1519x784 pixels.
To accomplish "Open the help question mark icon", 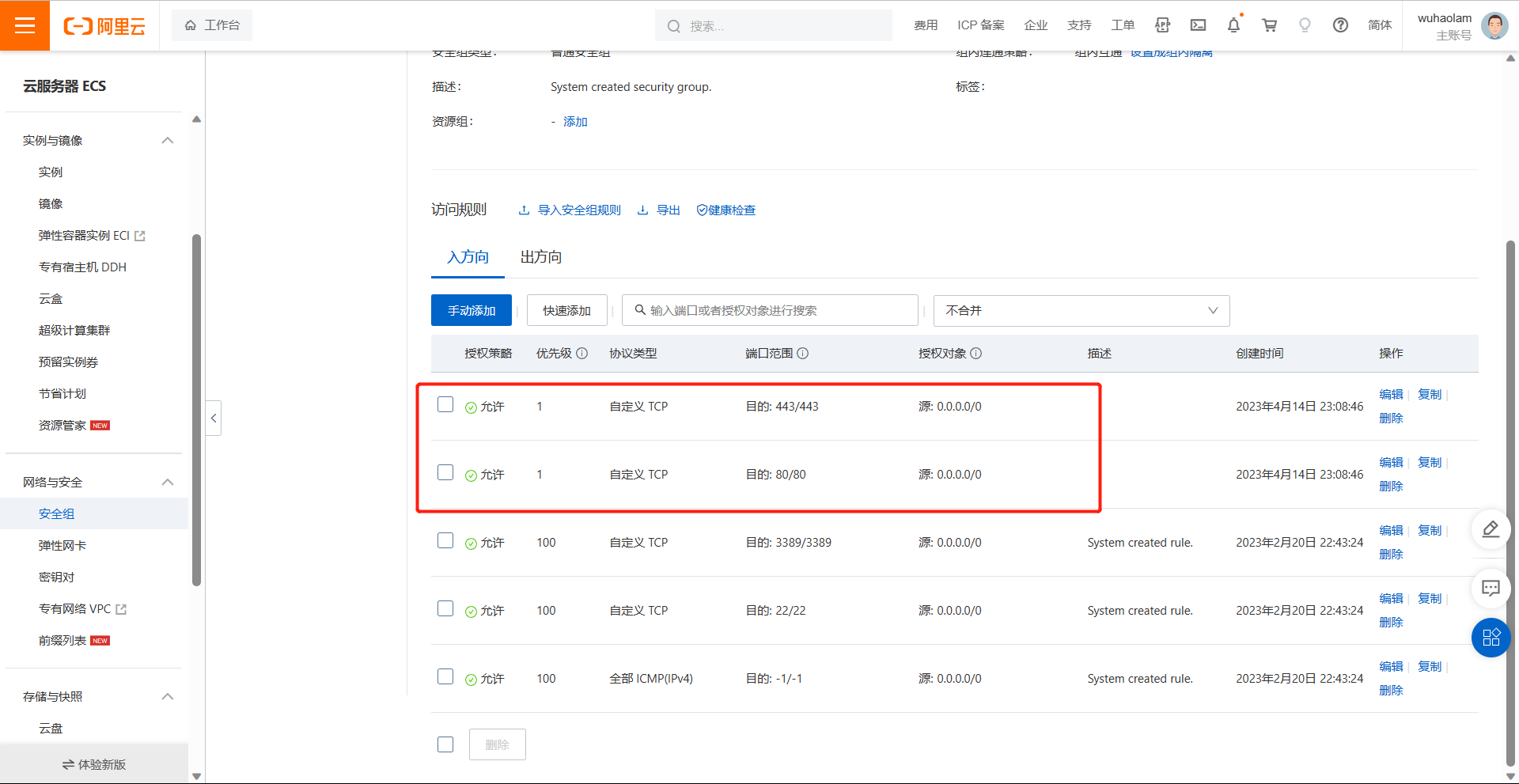I will pyautogui.click(x=1340, y=25).
